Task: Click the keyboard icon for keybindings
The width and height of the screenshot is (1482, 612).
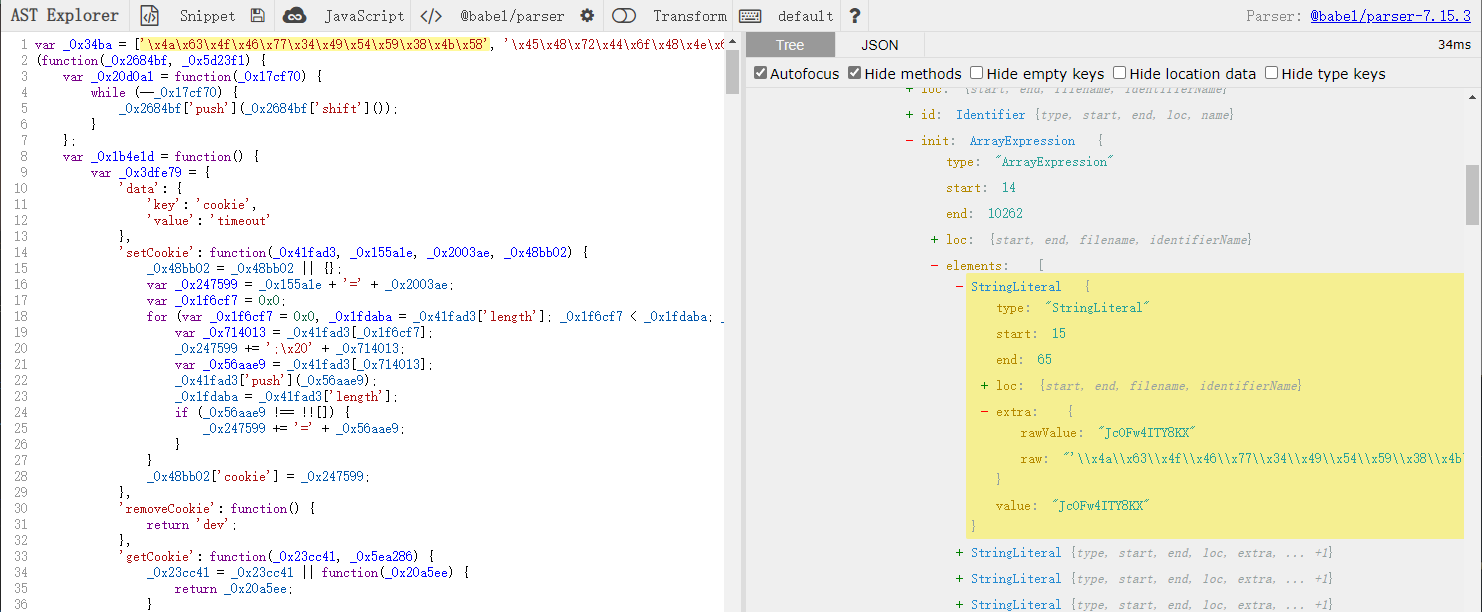Action: tap(750, 16)
